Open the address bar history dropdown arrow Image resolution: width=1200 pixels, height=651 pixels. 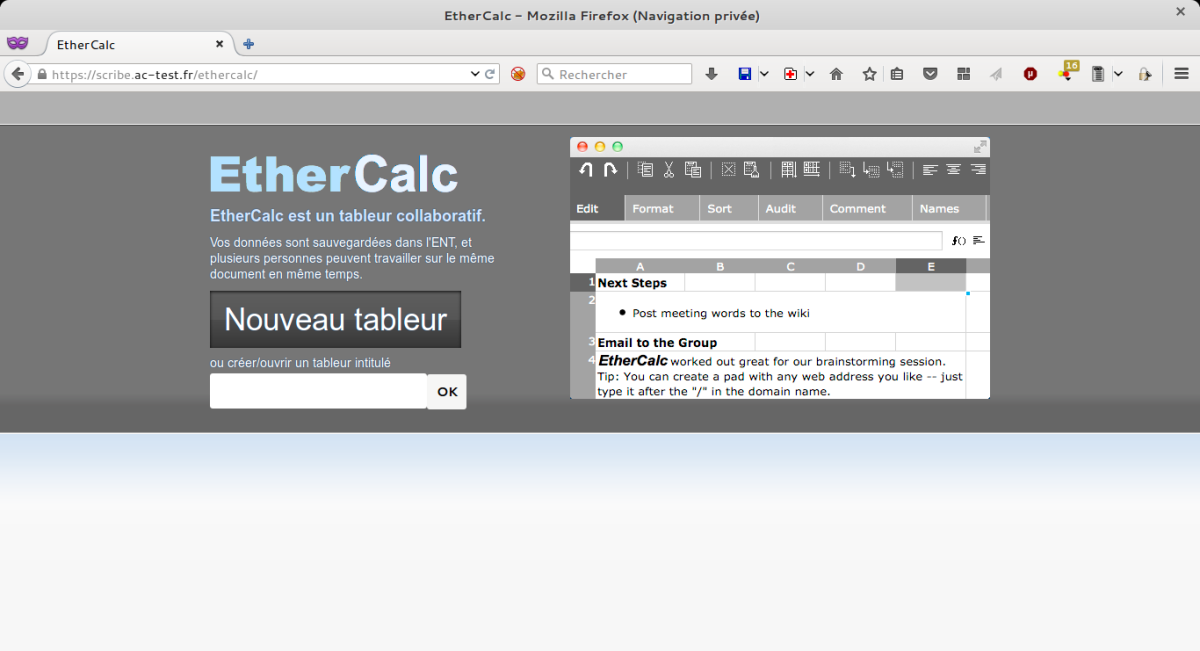click(x=475, y=74)
